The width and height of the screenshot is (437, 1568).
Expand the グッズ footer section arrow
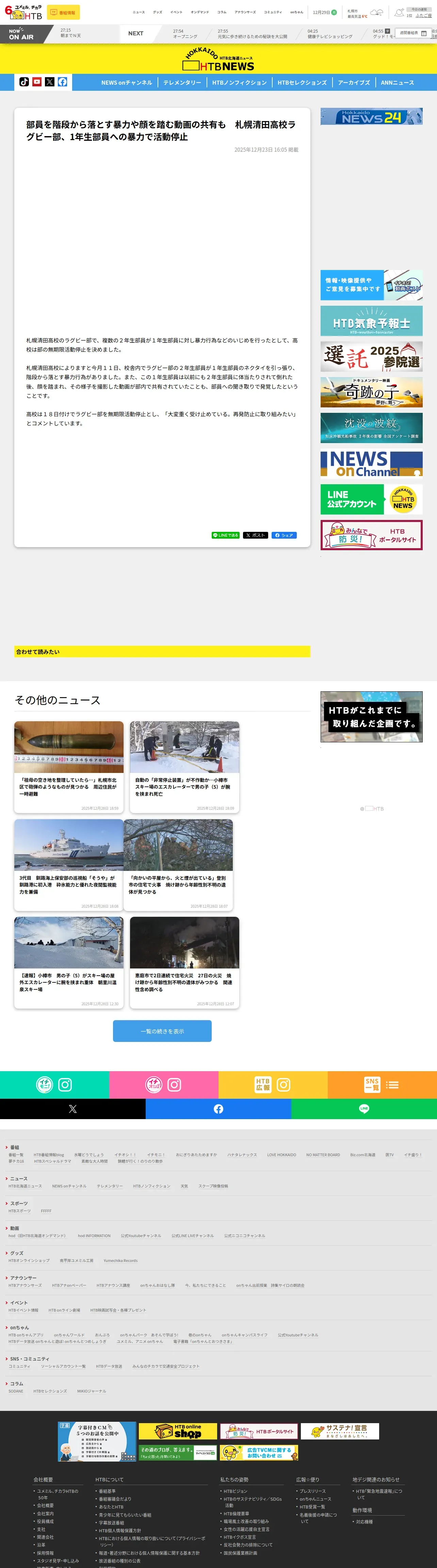7,1253
